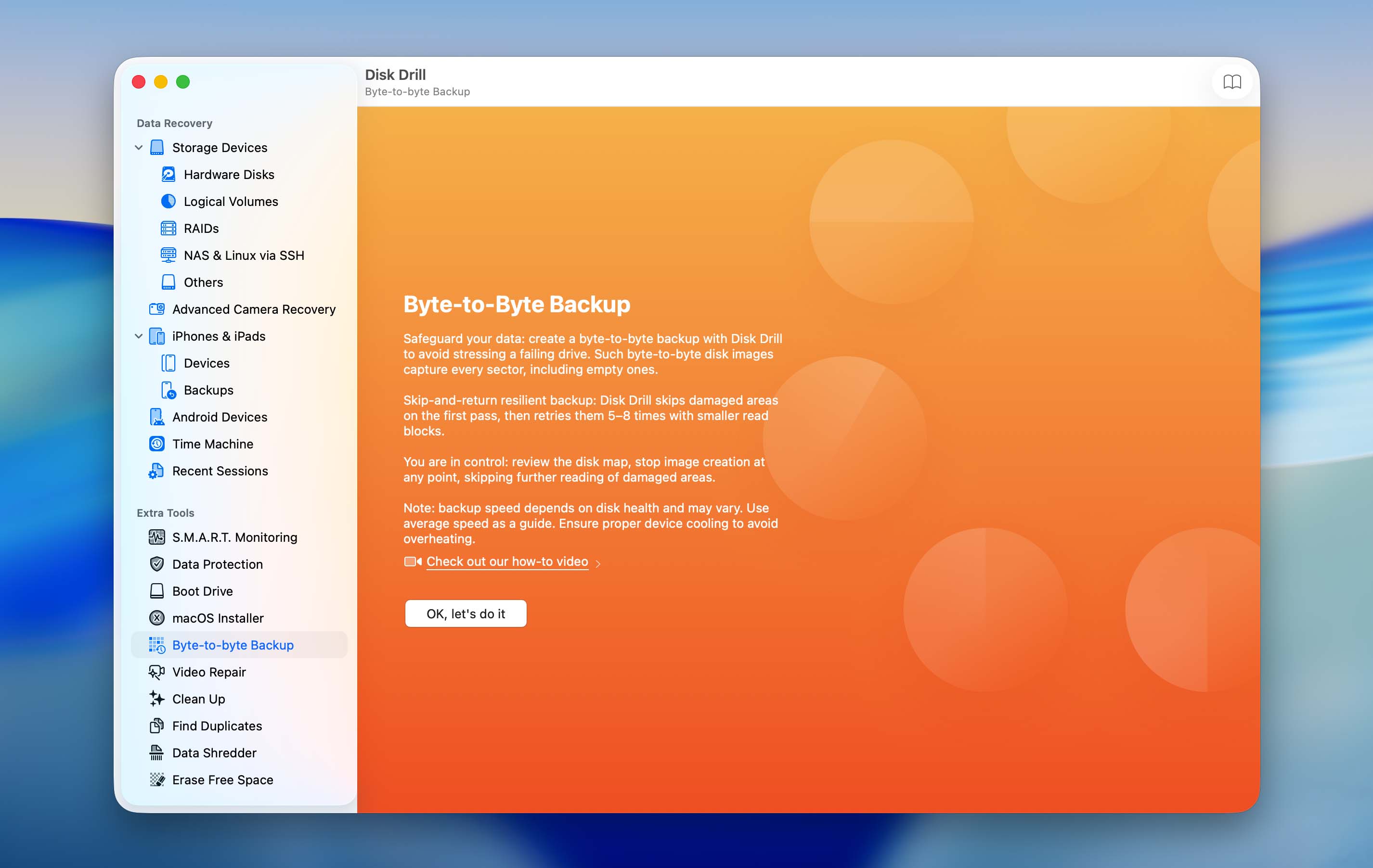This screenshot has width=1373, height=868.
Task: Click the Data Protection shield icon
Action: 157,564
